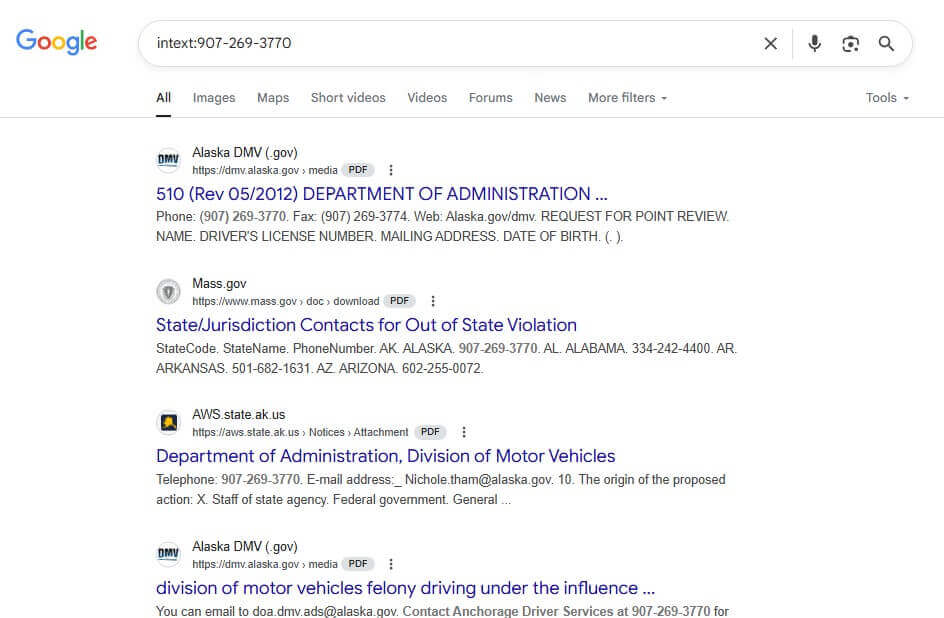The height and width of the screenshot is (618, 944).
Task: Click the https://aws.state.ak.us › Notices › Attachment URL
Action: click(x=300, y=432)
